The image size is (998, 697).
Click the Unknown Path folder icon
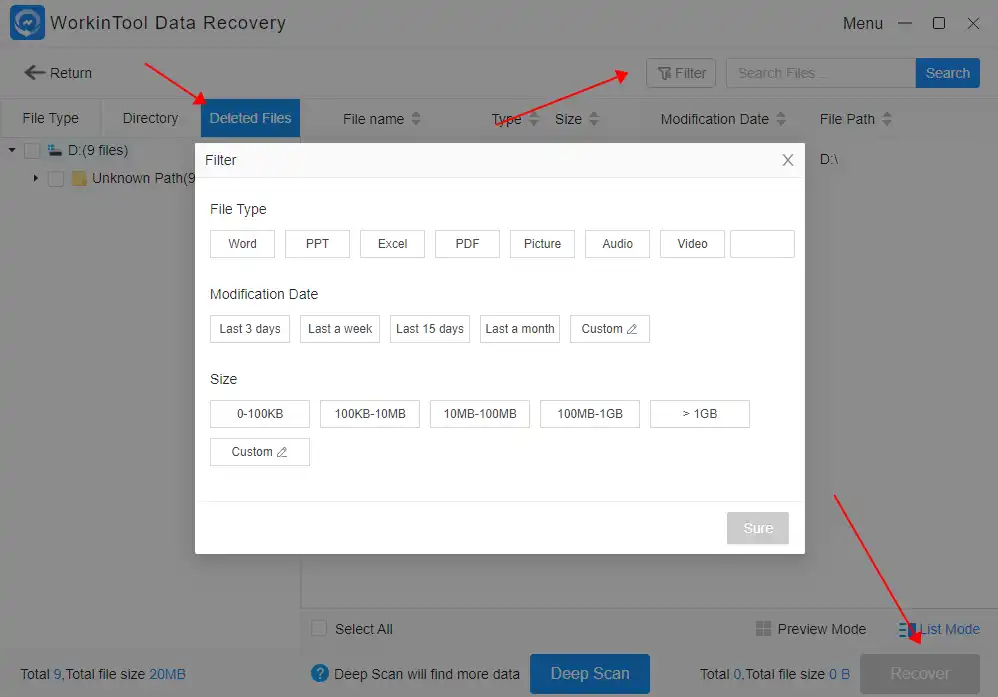coord(79,178)
